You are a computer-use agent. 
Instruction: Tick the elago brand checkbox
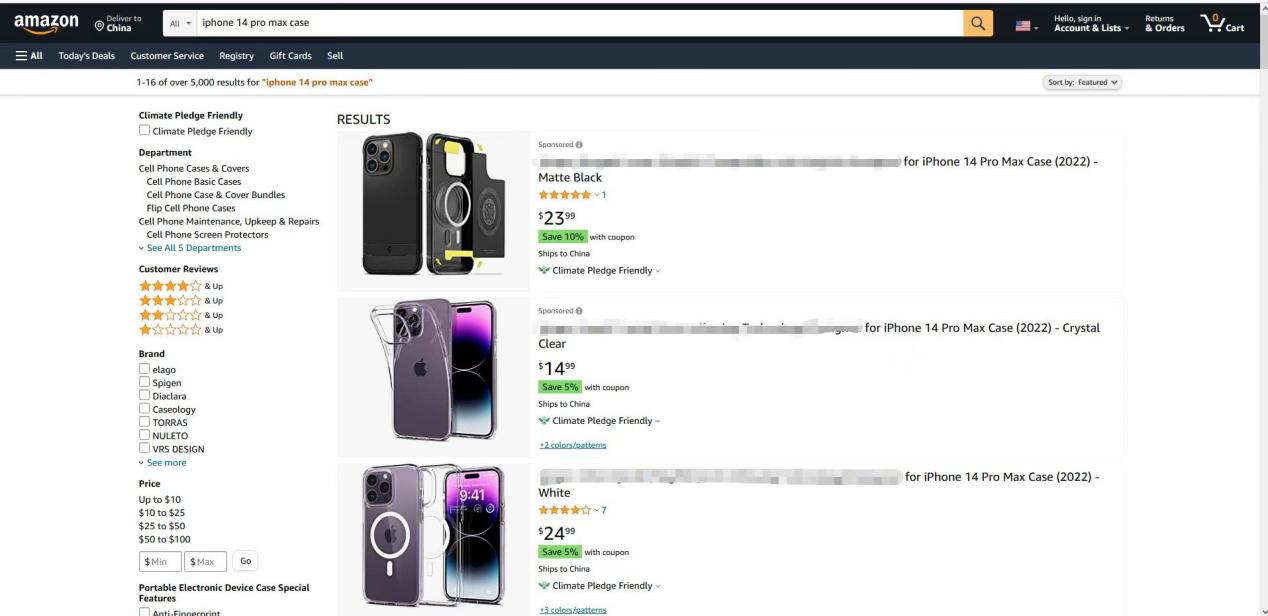click(x=145, y=369)
